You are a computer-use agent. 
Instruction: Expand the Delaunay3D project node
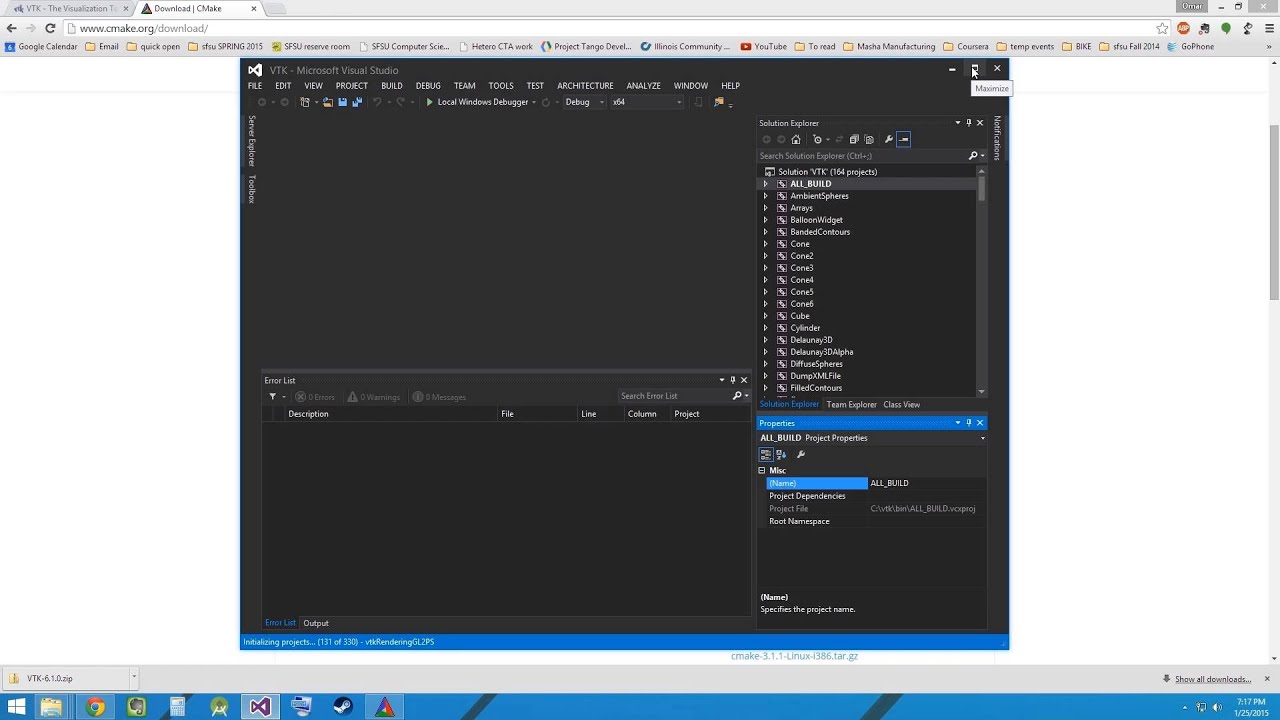coord(766,340)
